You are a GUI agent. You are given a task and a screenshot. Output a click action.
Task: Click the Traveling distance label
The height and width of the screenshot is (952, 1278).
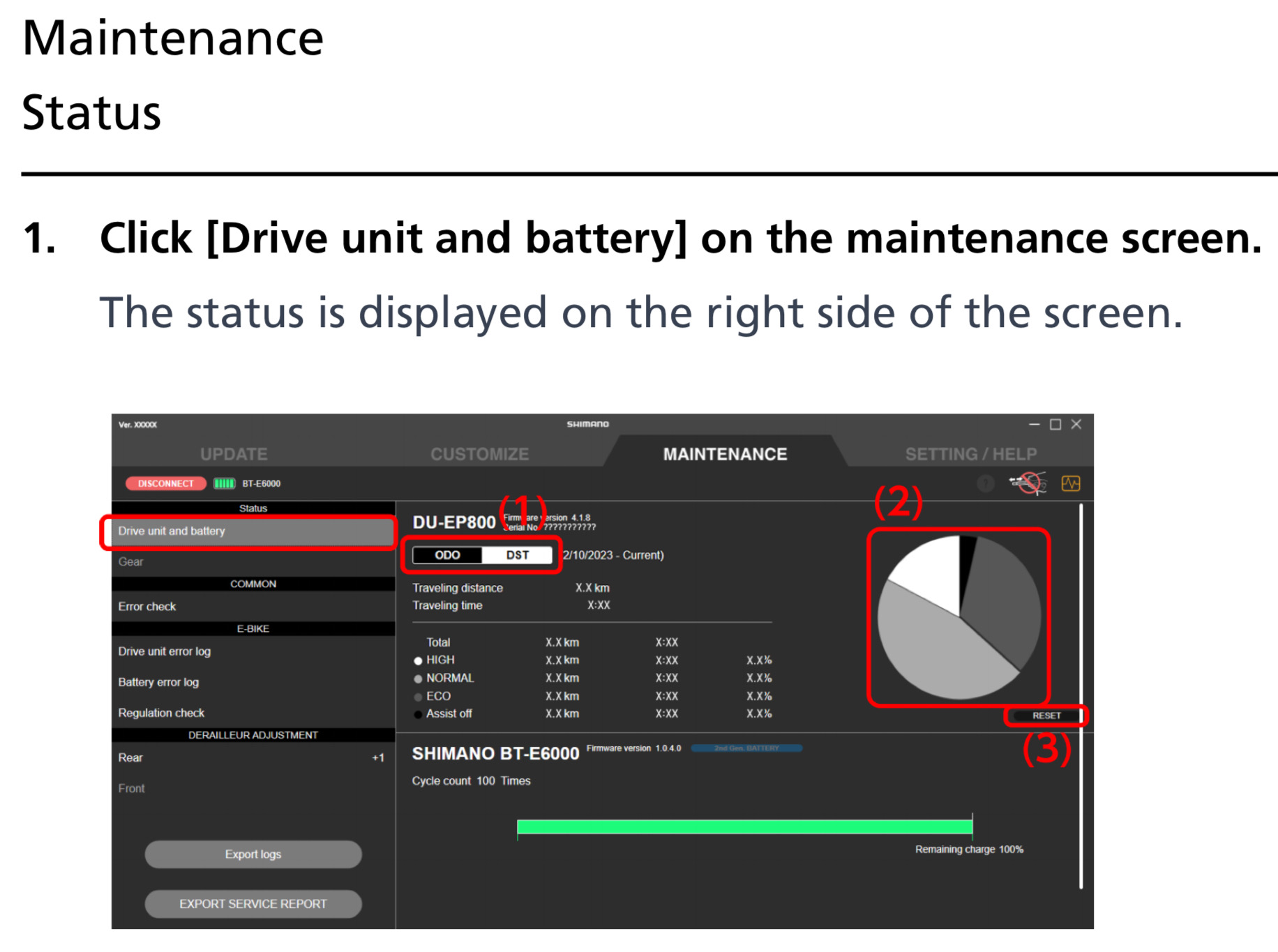pos(457,588)
